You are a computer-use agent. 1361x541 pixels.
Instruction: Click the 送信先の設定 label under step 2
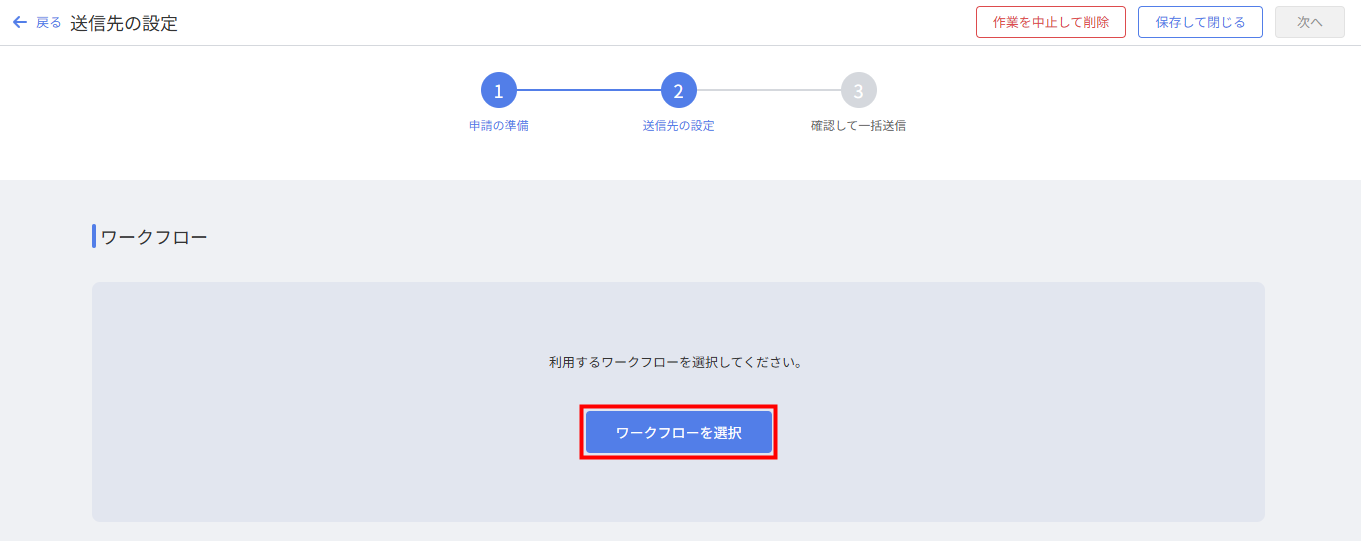678,126
